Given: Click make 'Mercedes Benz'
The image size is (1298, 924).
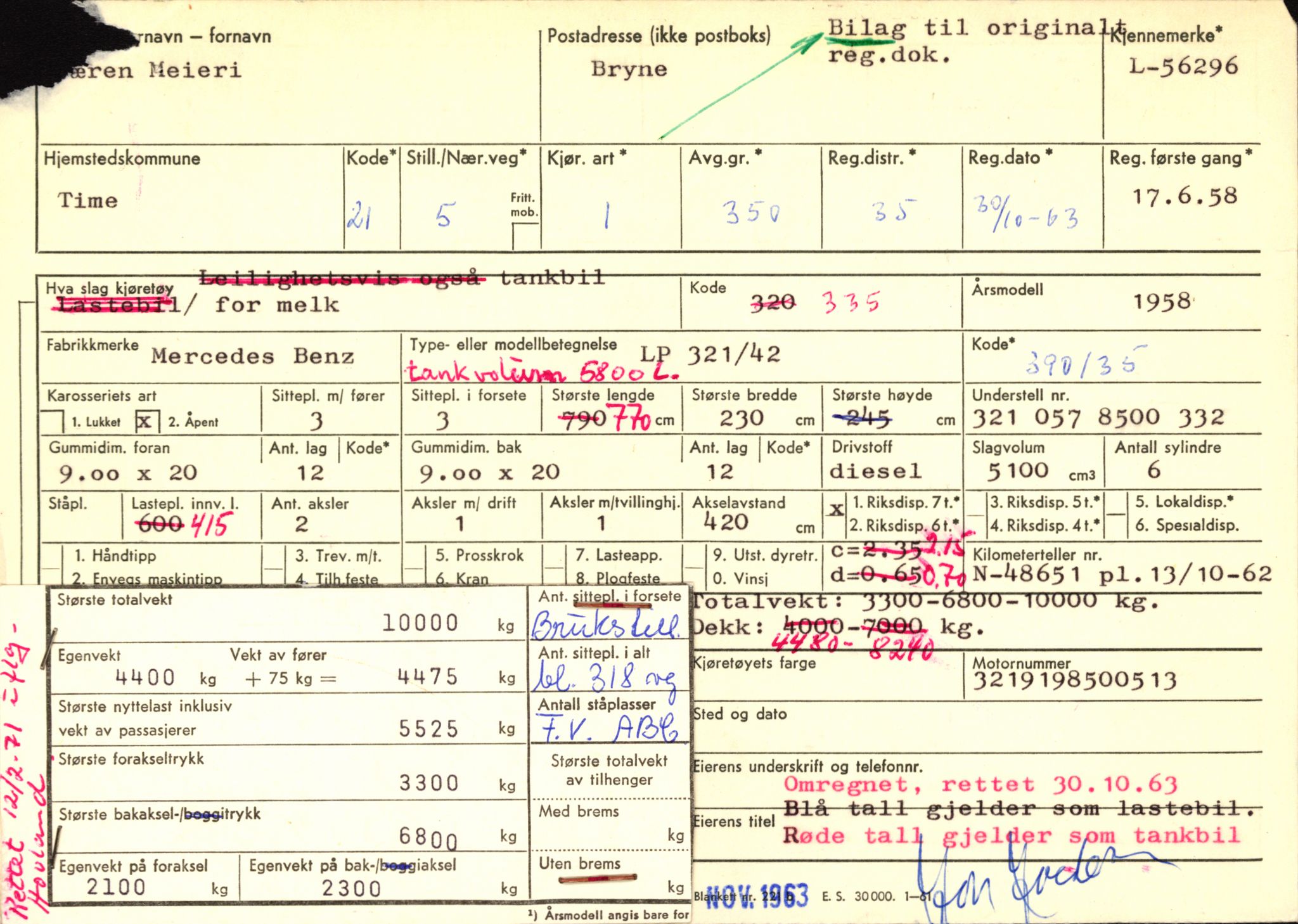Looking at the screenshot, I should click(252, 356).
